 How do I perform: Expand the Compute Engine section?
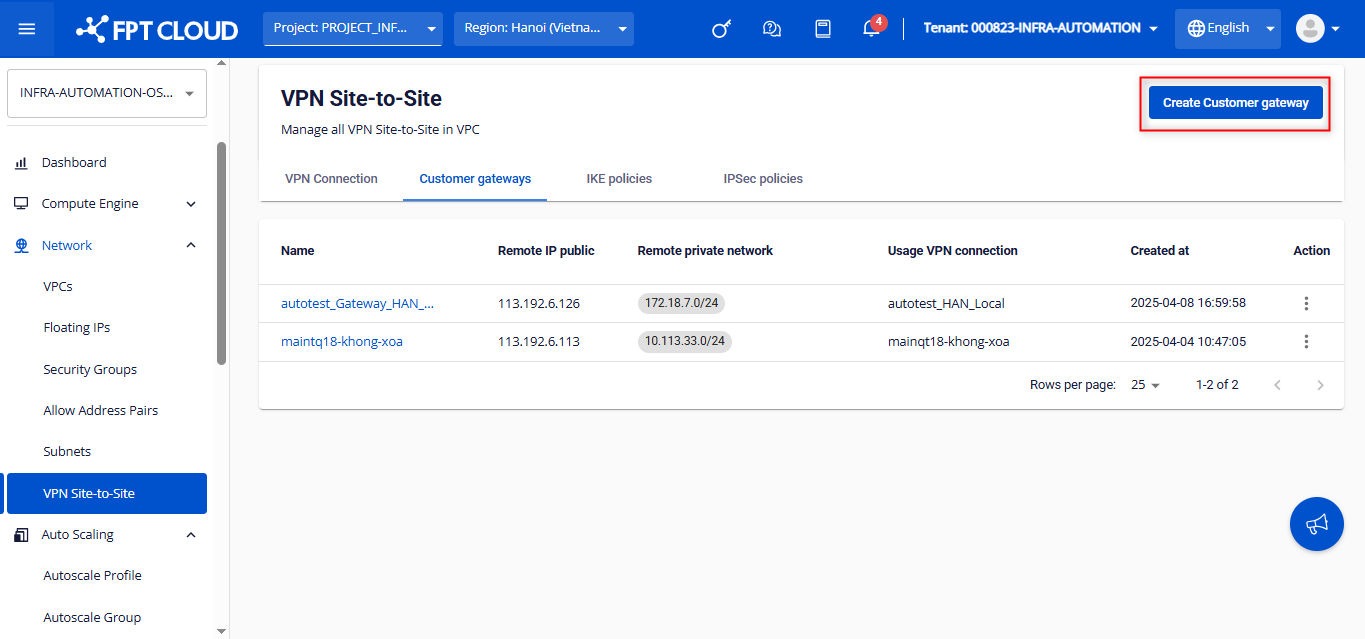pos(191,204)
